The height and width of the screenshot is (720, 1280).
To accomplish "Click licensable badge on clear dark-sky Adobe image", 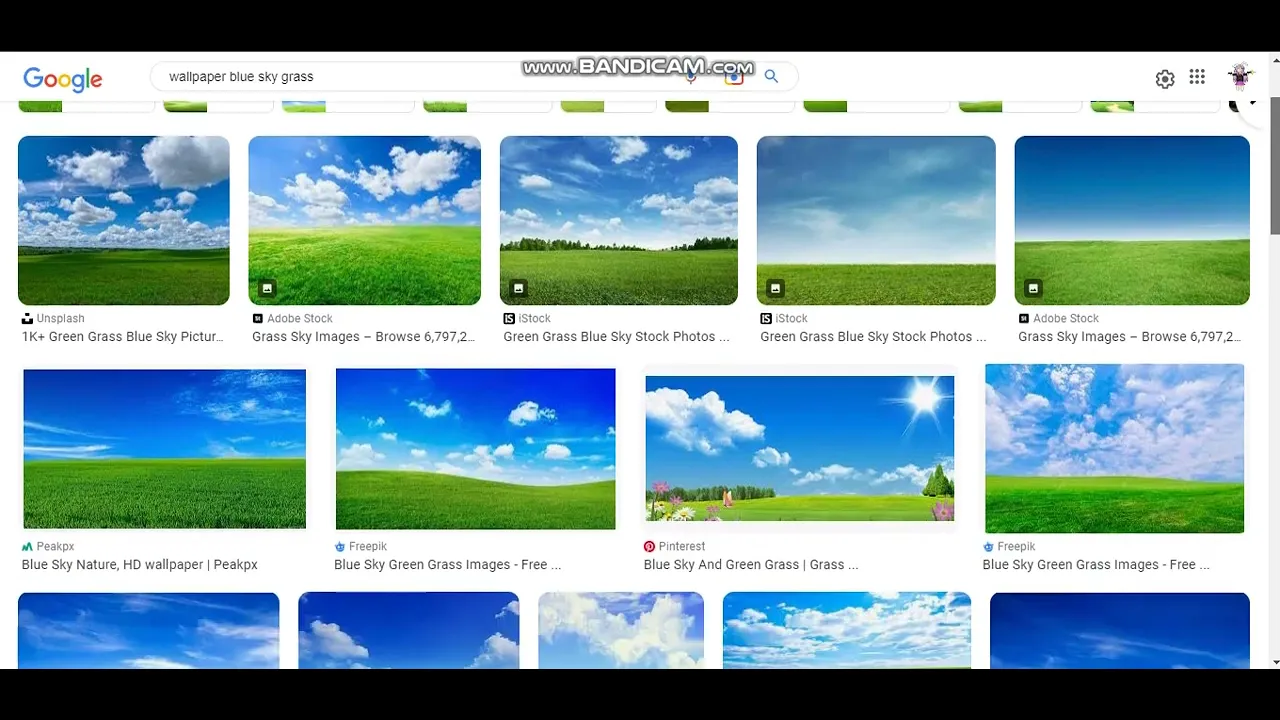I will click(1033, 289).
